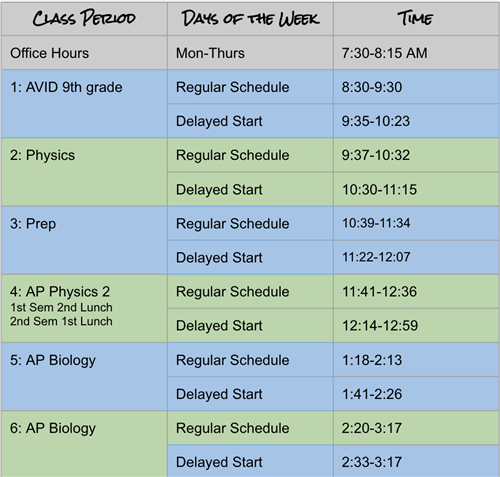500x477 pixels.
Task: Select the 12:14-12:59 time cell
Action: [416, 325]
